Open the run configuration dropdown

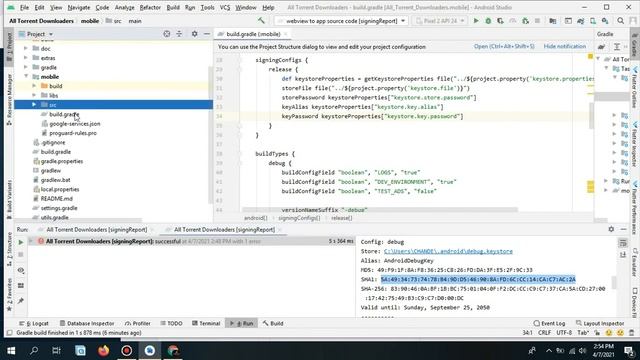tap(341, 21)
